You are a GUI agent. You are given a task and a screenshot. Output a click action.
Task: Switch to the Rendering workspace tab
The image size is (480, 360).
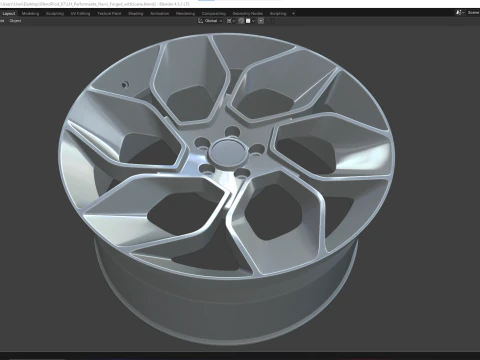pos(185,14)
